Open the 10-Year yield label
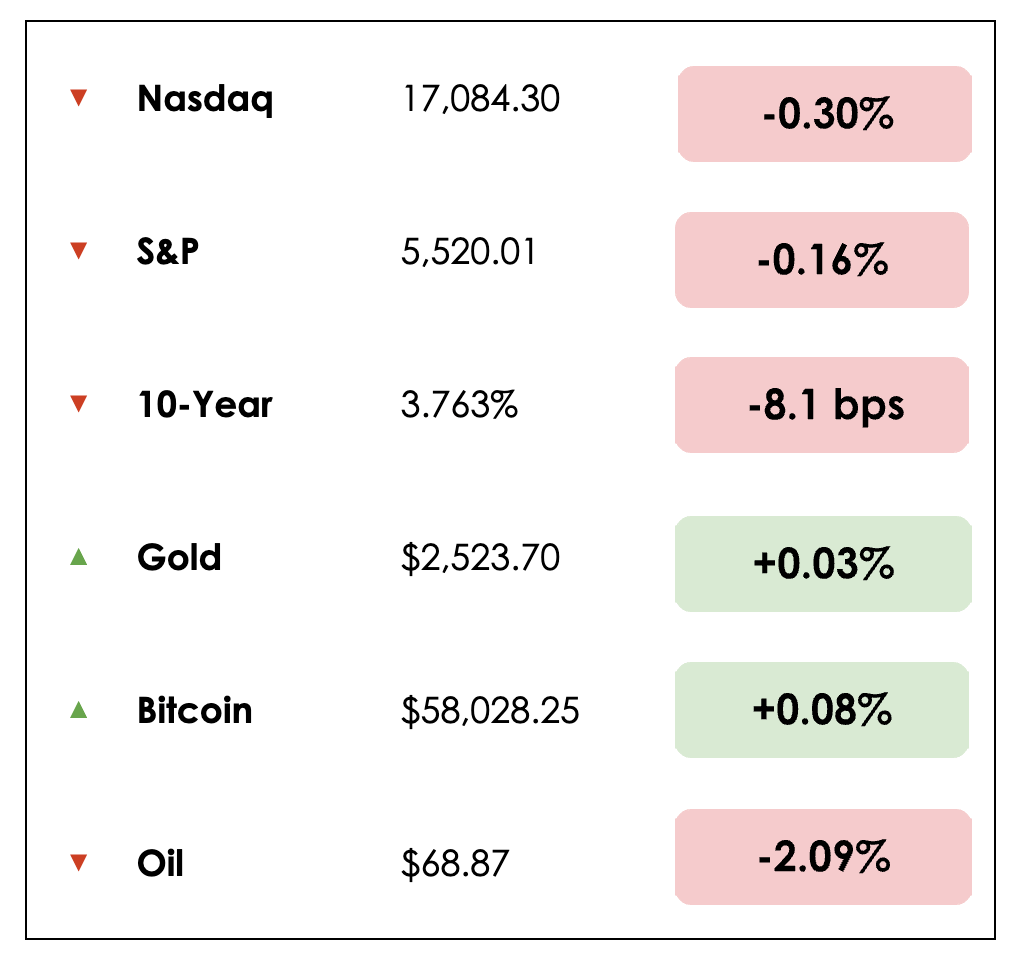Image resolution: width=1024 pixels, height=966 pixels. pos(205,405)
